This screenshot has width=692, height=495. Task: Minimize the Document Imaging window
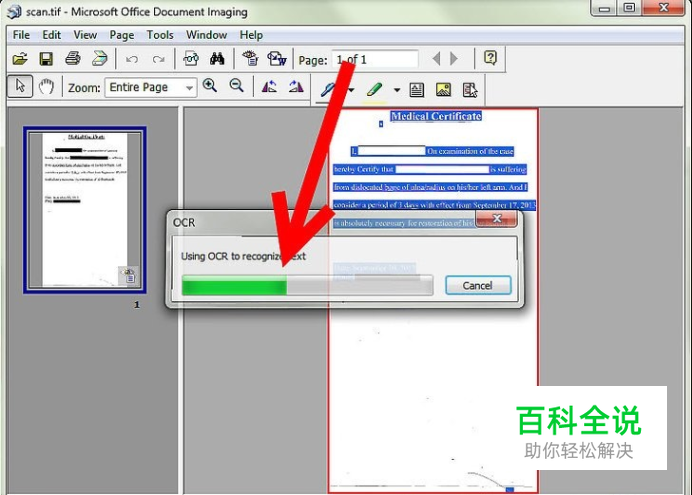[605, 8]
